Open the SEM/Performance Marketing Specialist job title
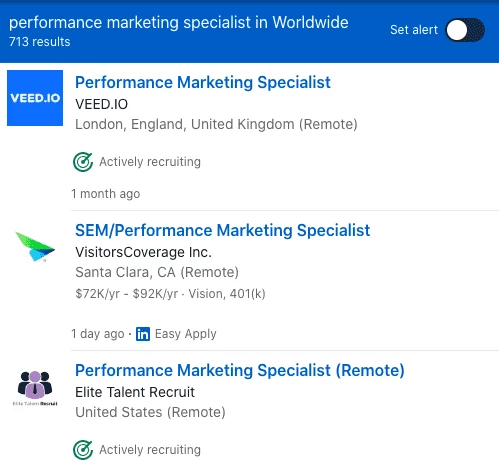Screen dimensions: 499x472 222,230
